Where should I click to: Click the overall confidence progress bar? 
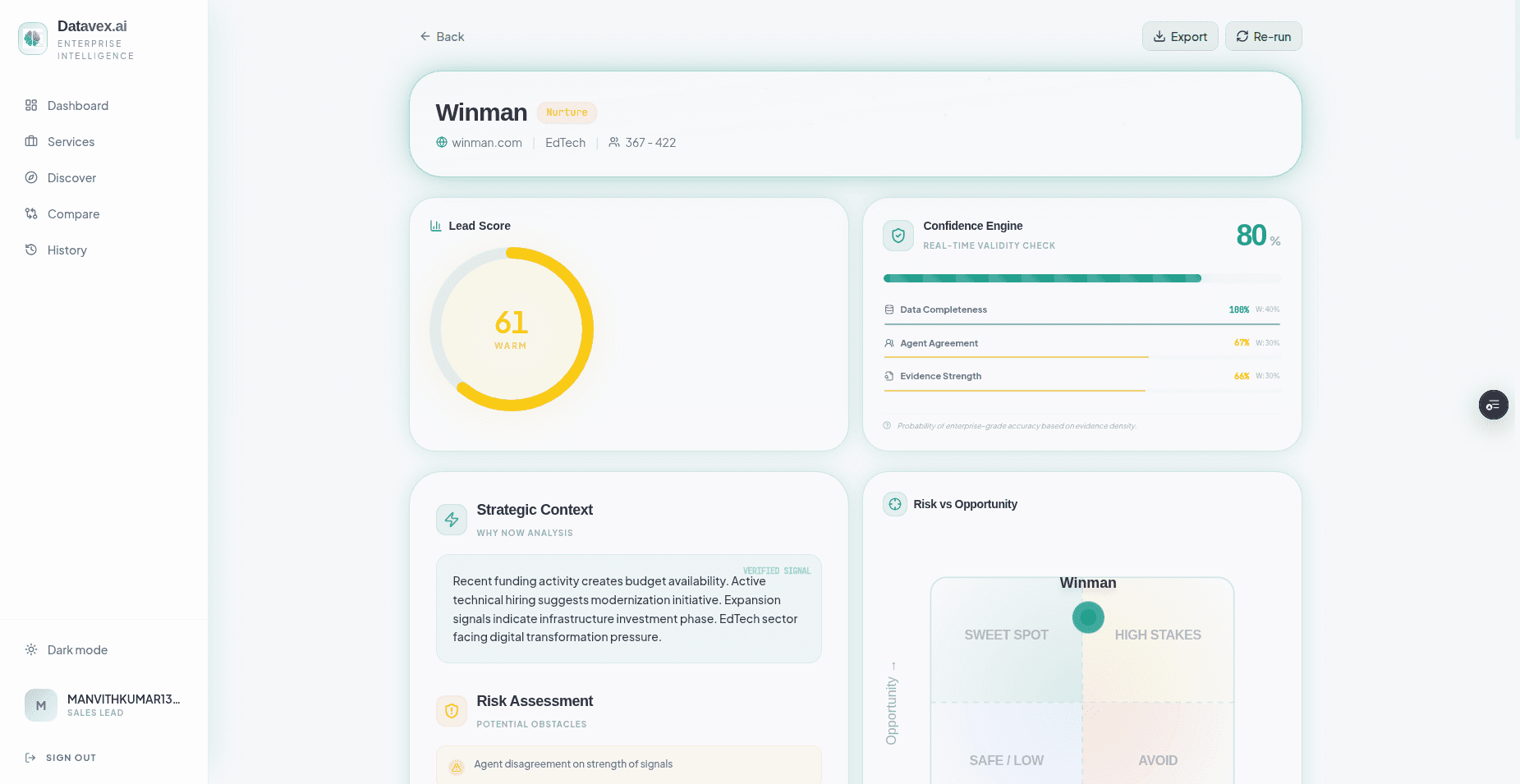(x=1082, y=278)
